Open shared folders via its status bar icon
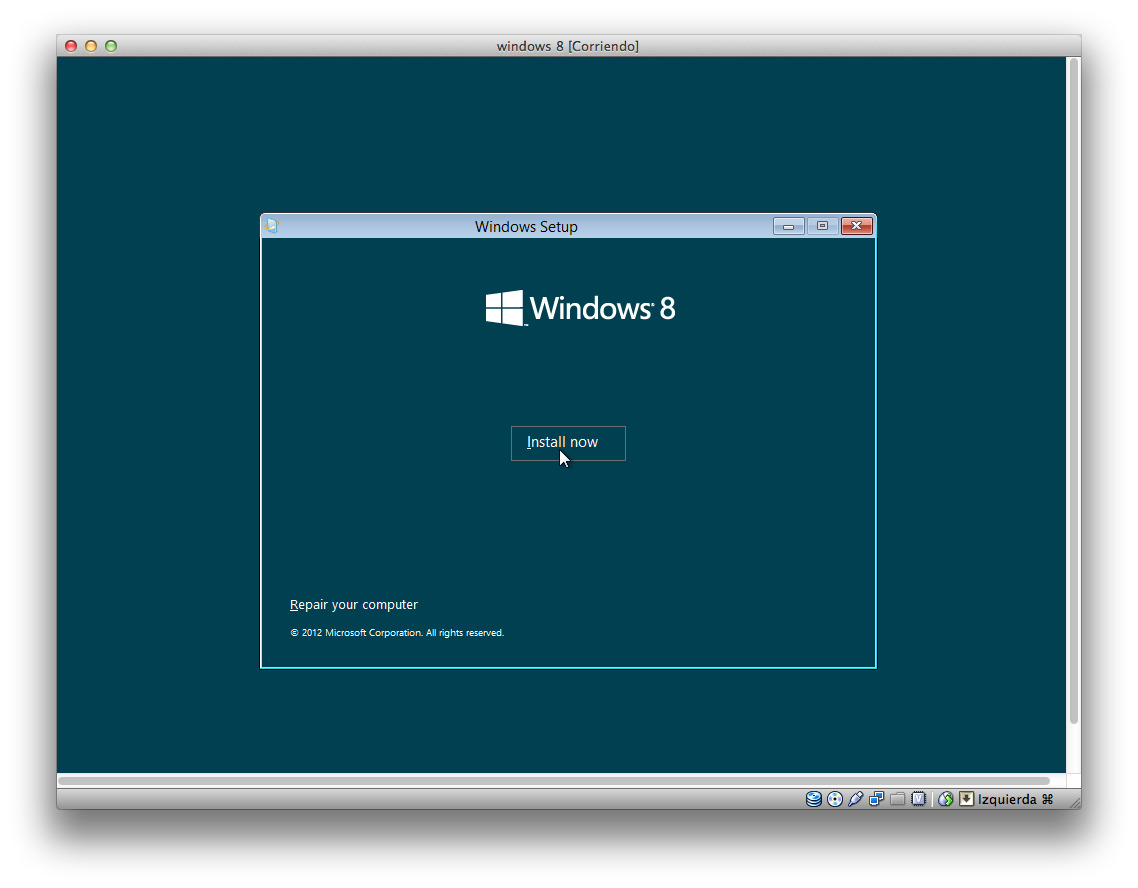This screenshot has height=888, width=1138. 898,799
